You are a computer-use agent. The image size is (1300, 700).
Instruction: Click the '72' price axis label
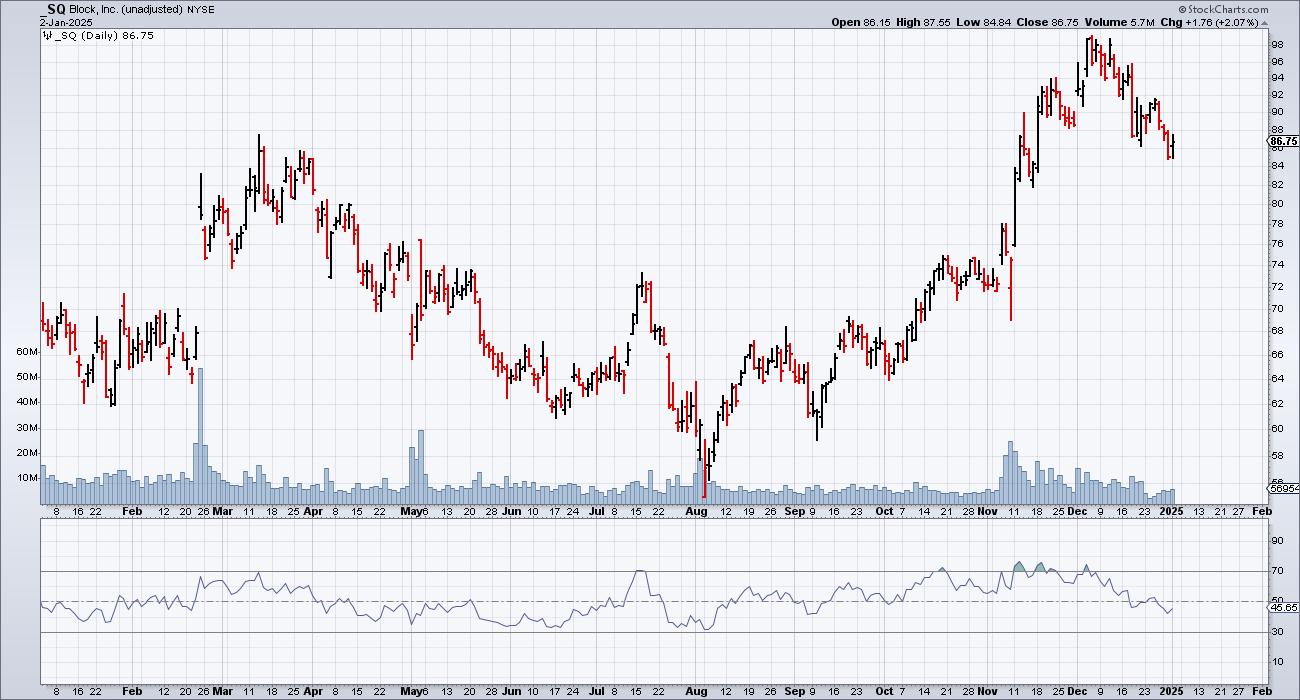pos(1277,286)
